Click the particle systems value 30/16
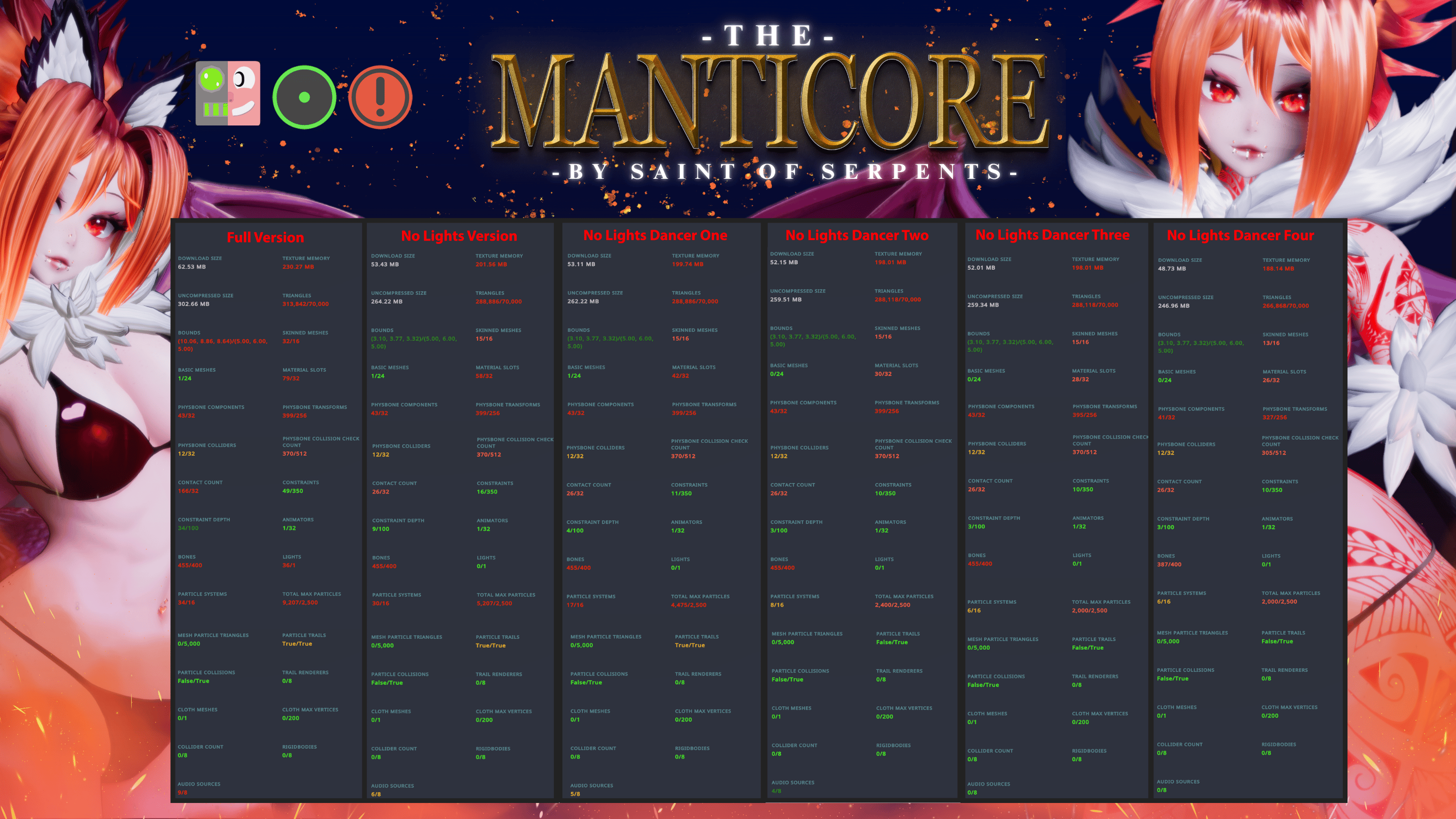Screen dimensions: 1456x819 coord(380,604)
